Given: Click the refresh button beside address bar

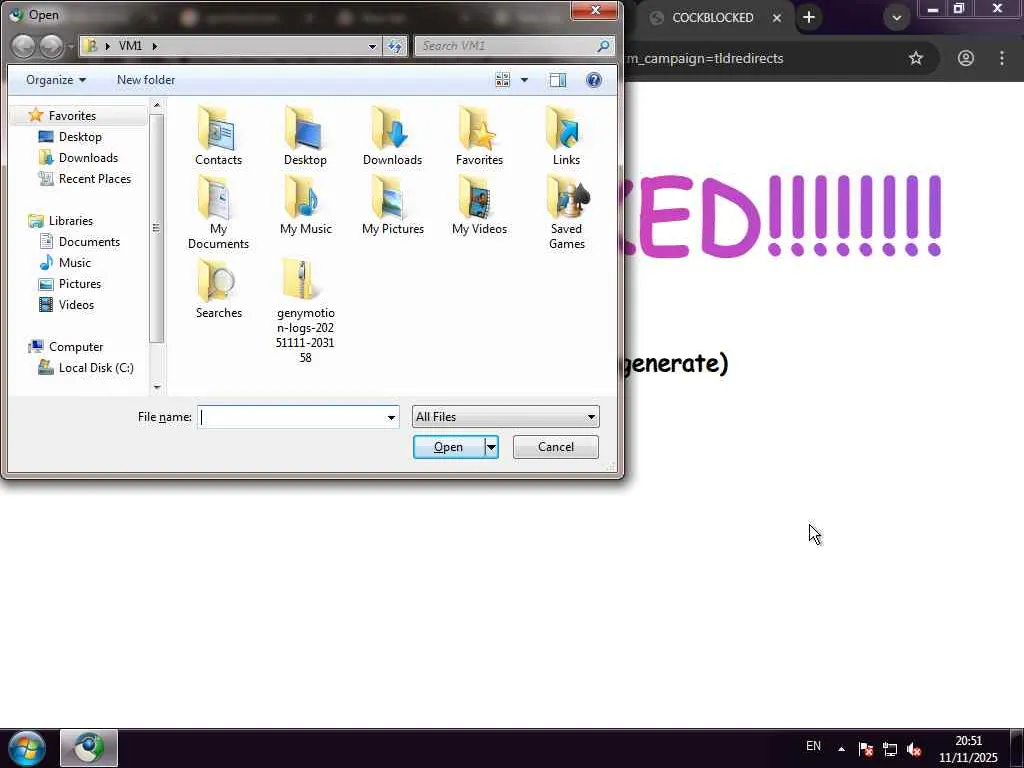Looking at the screenshot, I should click(x=394, y=46).
